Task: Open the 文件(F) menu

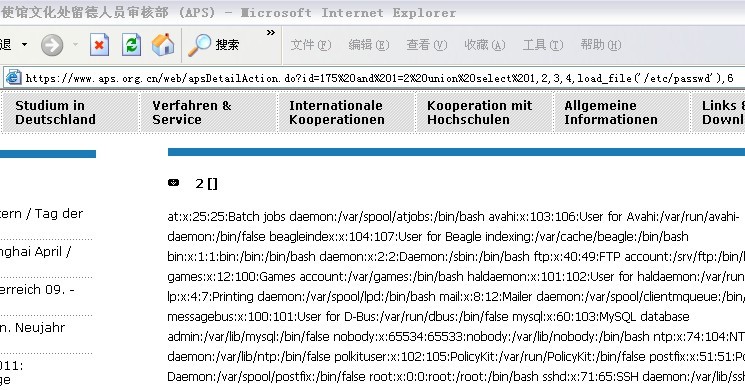Action: pyautogui.click(x=311, y=45)
